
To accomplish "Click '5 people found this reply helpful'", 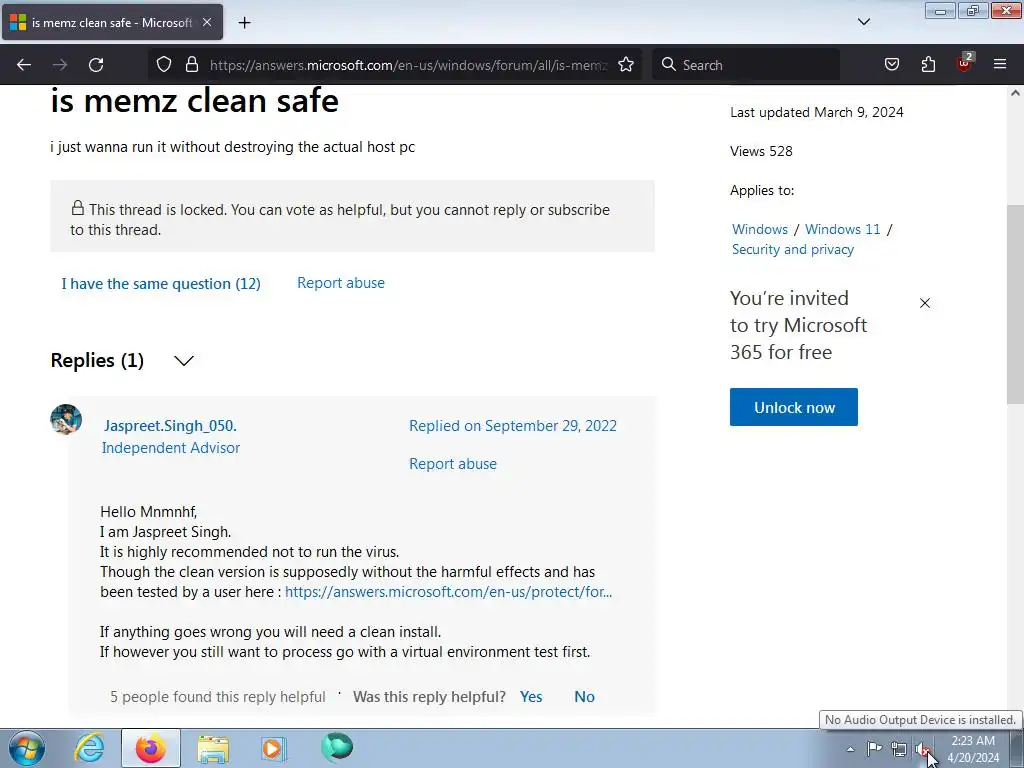I will 217,697.
